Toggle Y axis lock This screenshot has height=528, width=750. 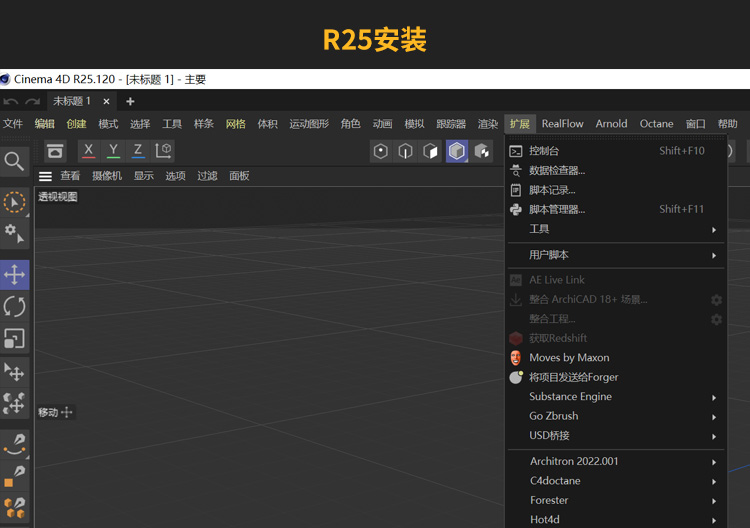click(113, 151)
